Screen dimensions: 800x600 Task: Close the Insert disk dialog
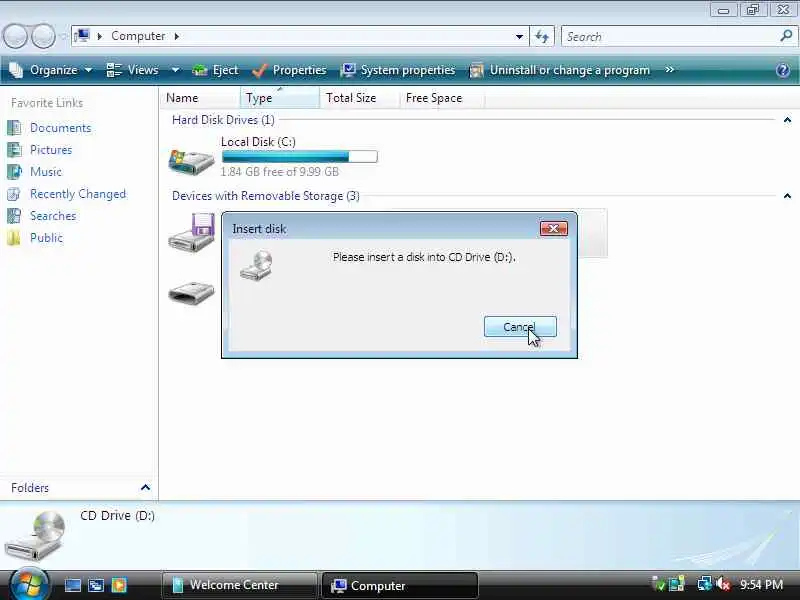point(554,229)
